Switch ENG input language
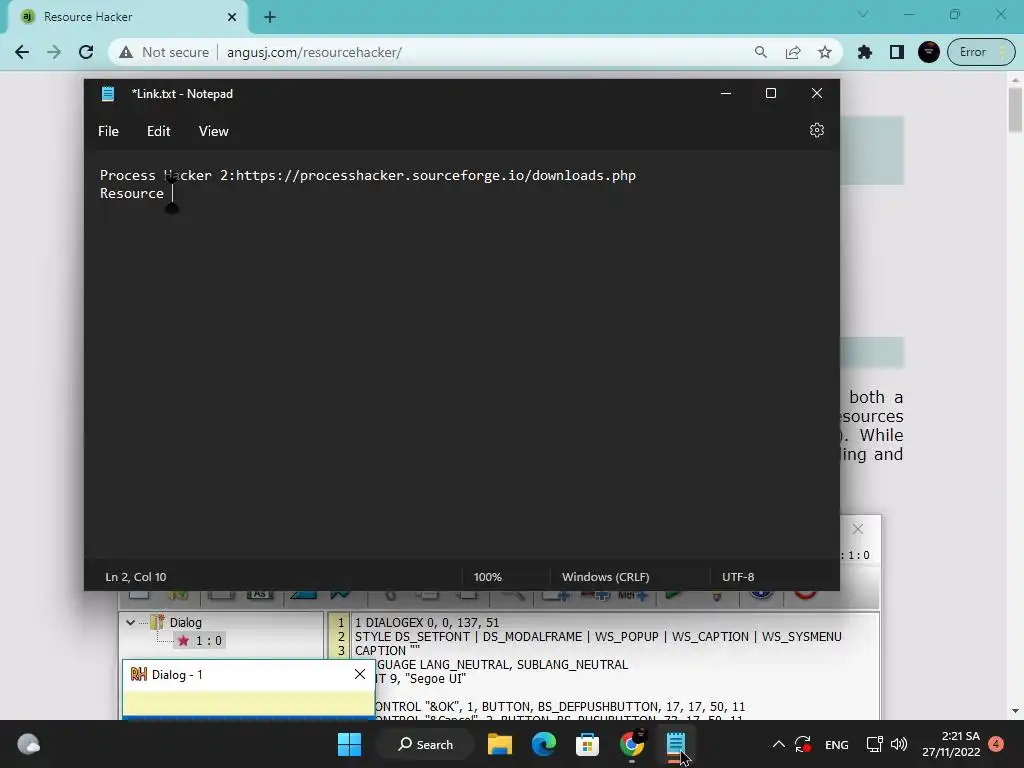This screenshot has width=1024, height=768. click(x=837, y=745)
